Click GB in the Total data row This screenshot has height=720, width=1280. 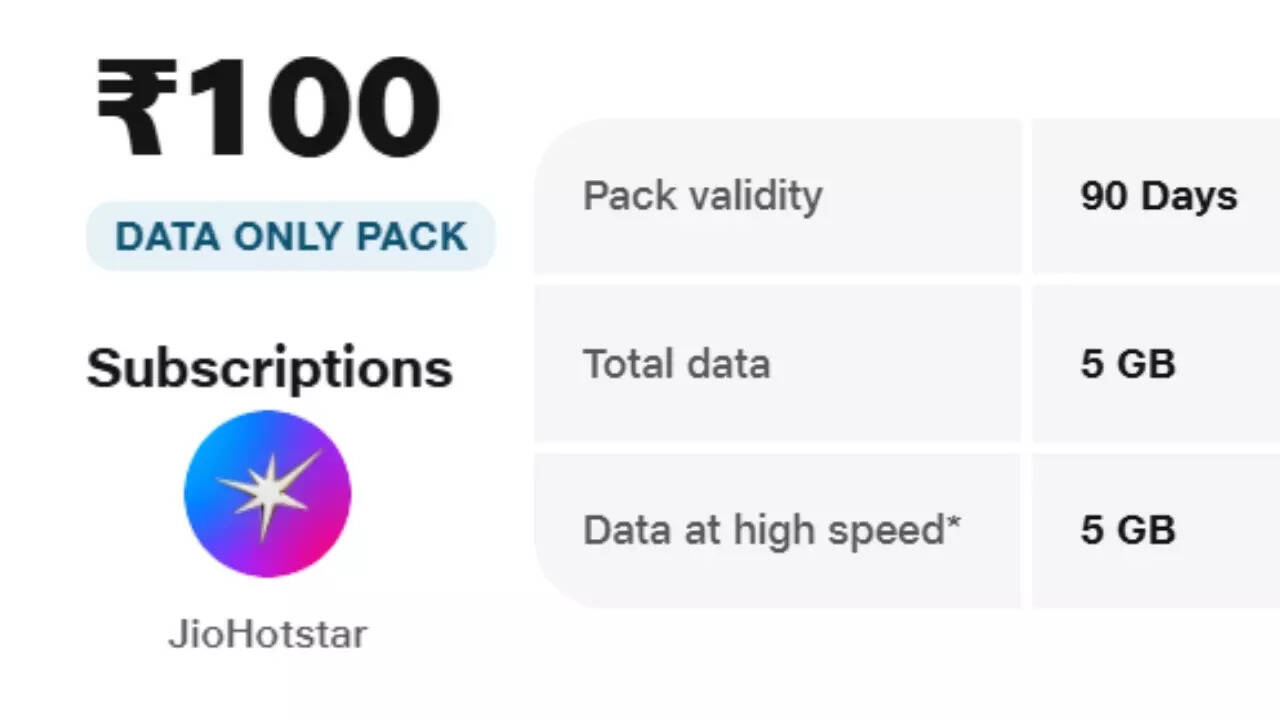[1145, 363]
